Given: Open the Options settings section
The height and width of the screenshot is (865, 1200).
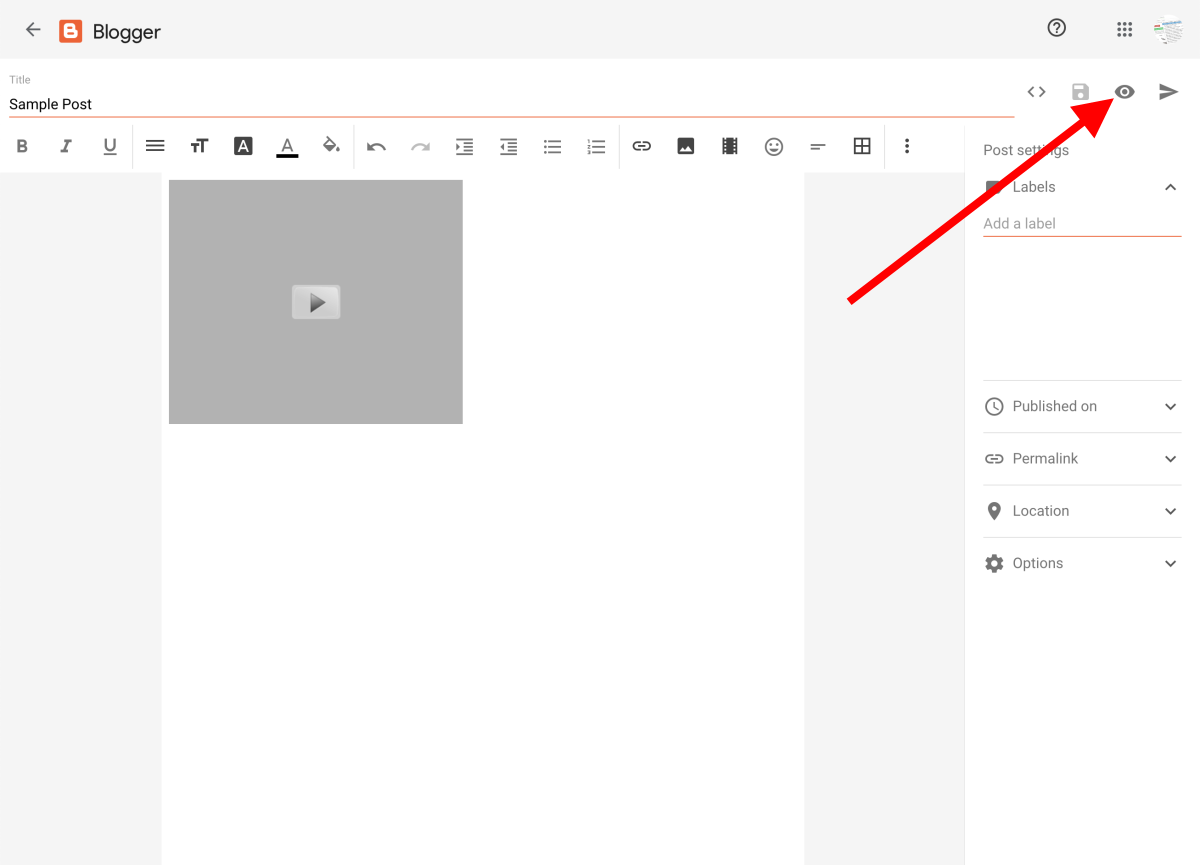Looking at the screenshot, I should tap(1082, 563).
